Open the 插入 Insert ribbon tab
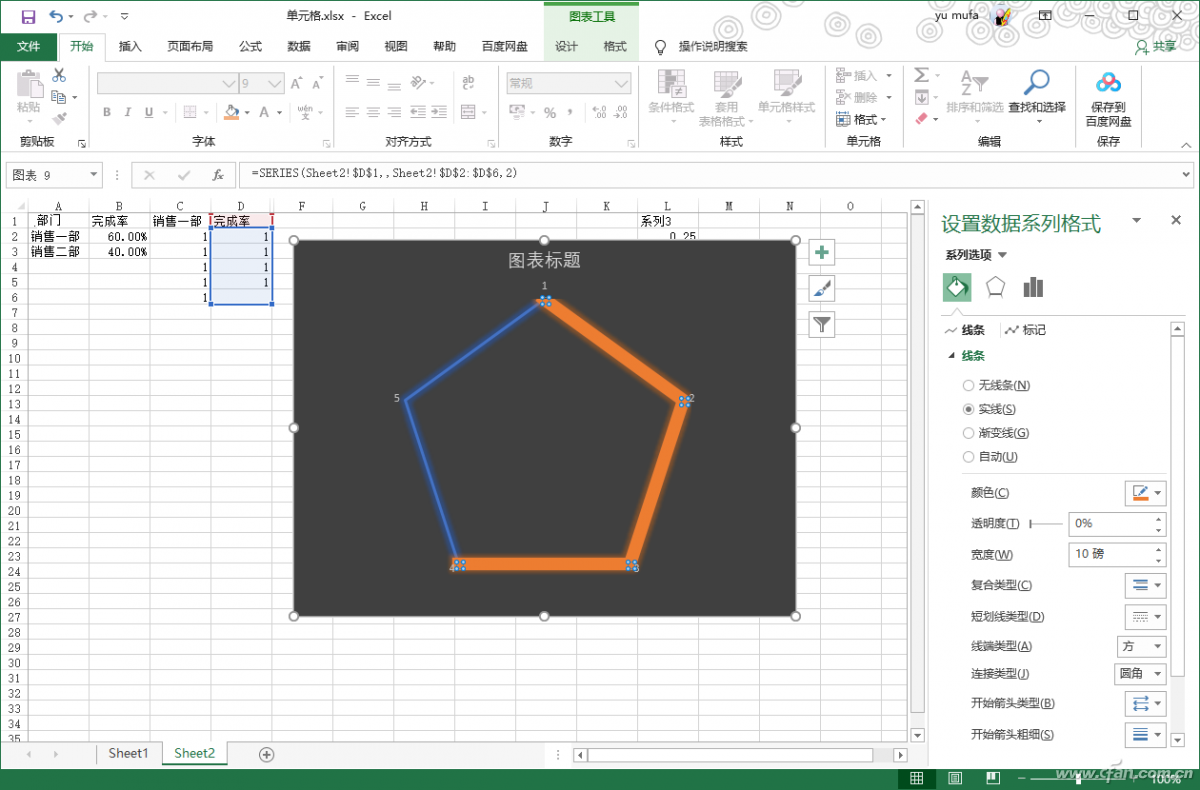Viewport: 1200px width, 790px height. tap(130, 46)
